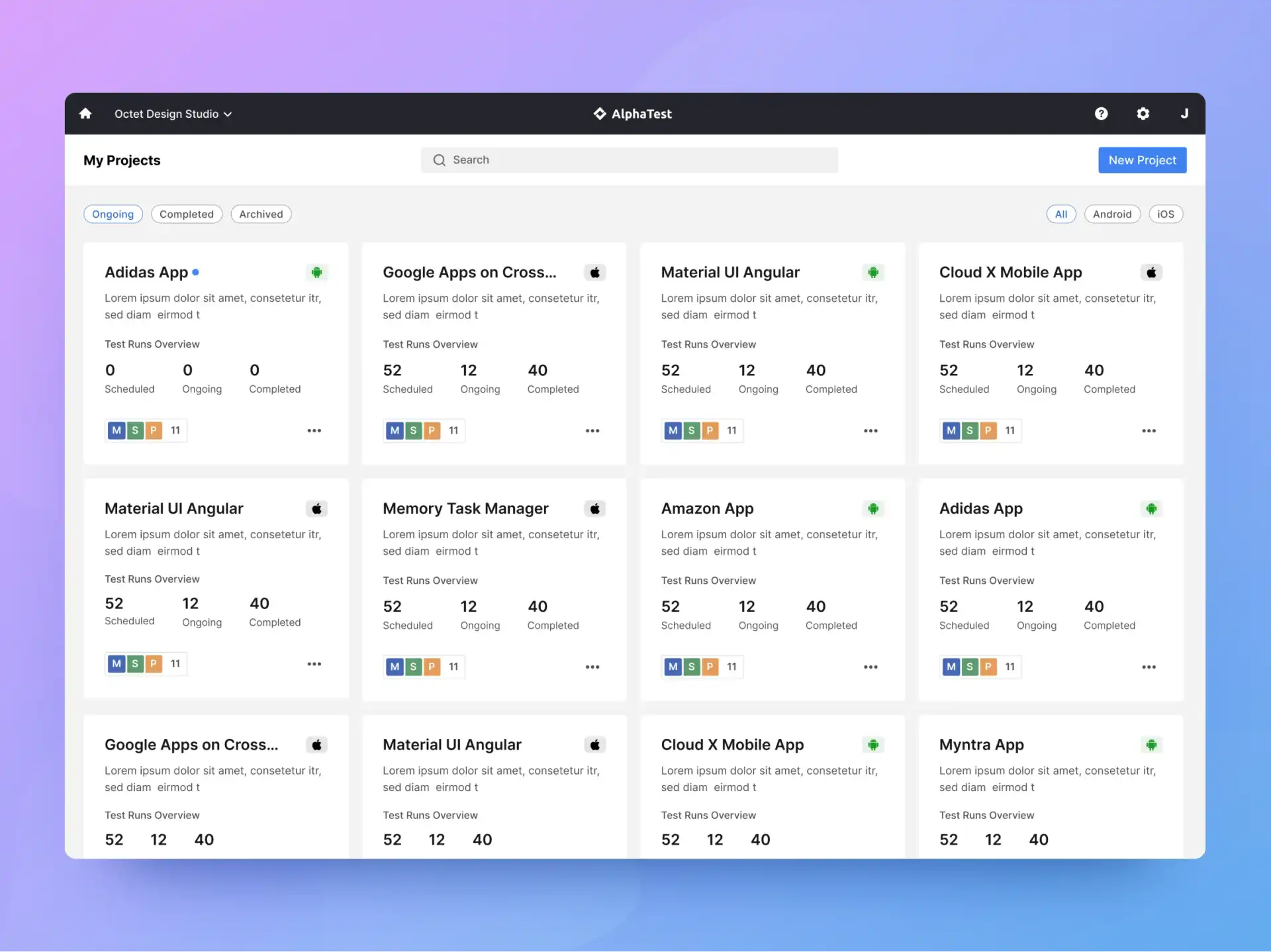Click the 11 member count on first-row Cloud X Mobile App
Screen dimensions: 1271x952
(x=1010, y=430)
